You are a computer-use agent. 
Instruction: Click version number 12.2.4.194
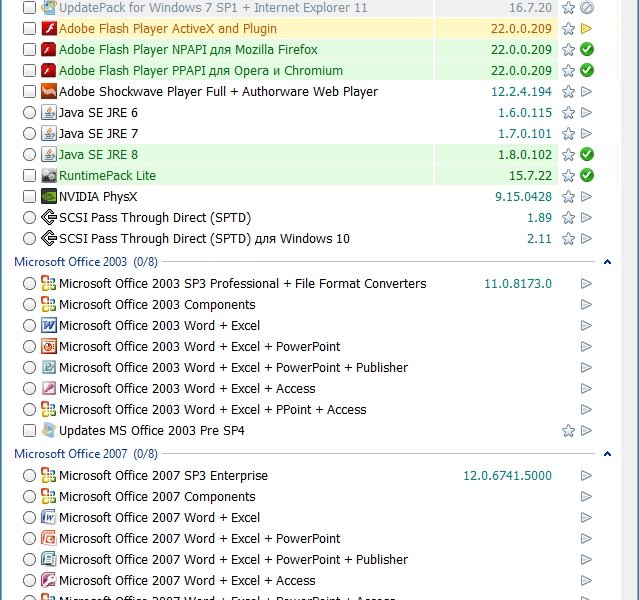(521, 91)
